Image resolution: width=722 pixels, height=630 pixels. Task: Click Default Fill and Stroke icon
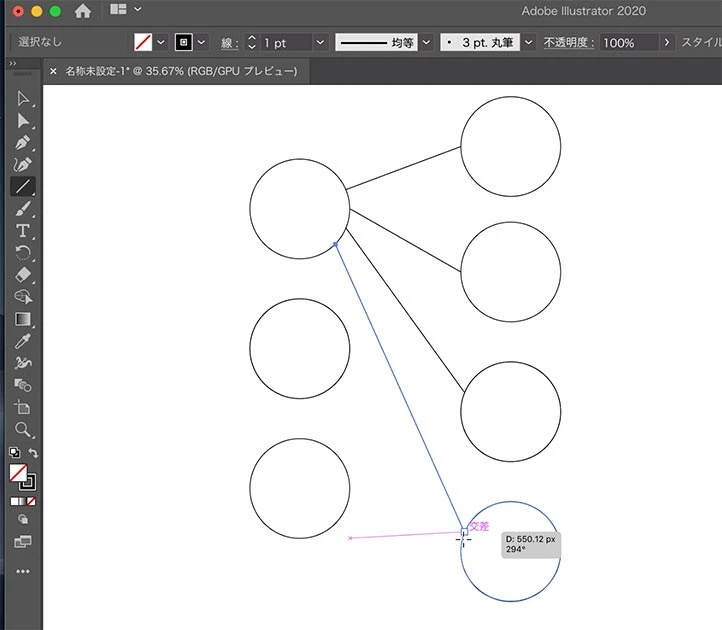click(x=14, y=452)
